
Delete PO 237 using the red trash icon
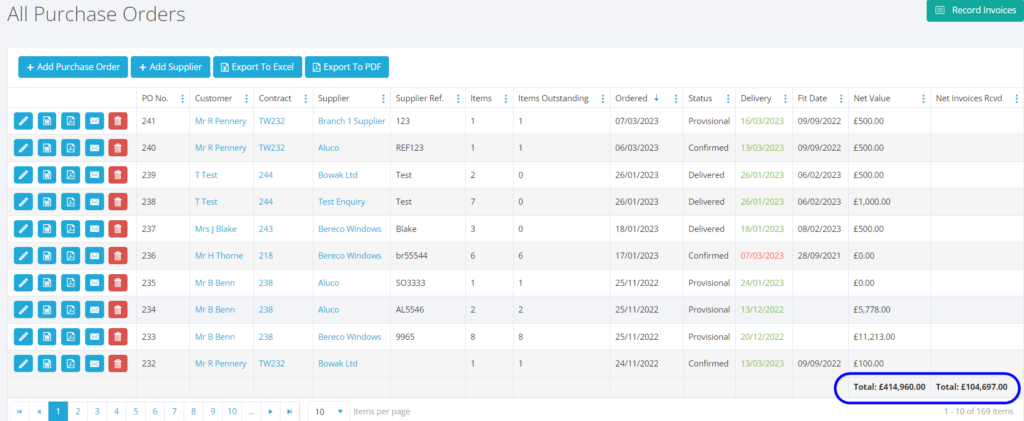(x=117, y=228)
